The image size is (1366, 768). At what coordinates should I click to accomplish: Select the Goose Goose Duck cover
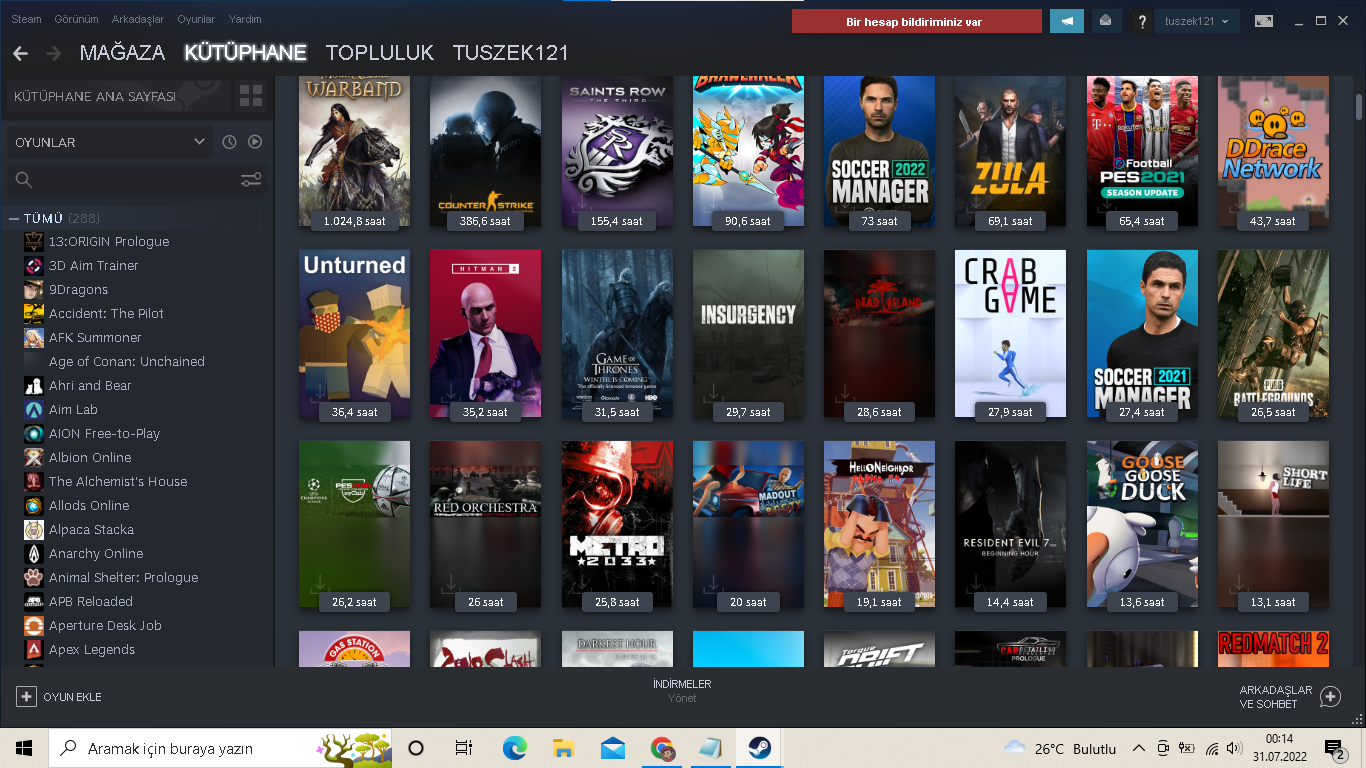pos(1142,524)
